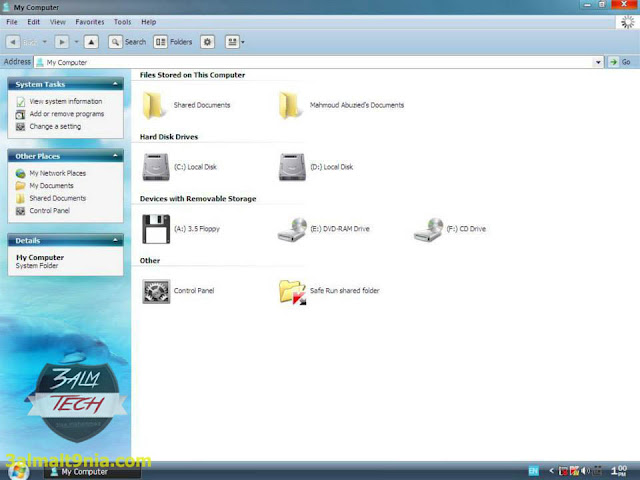Screen dimensions: 640x480
Task: Open the Tools menu
Action: pyautogui.click(x=122, y=22)
